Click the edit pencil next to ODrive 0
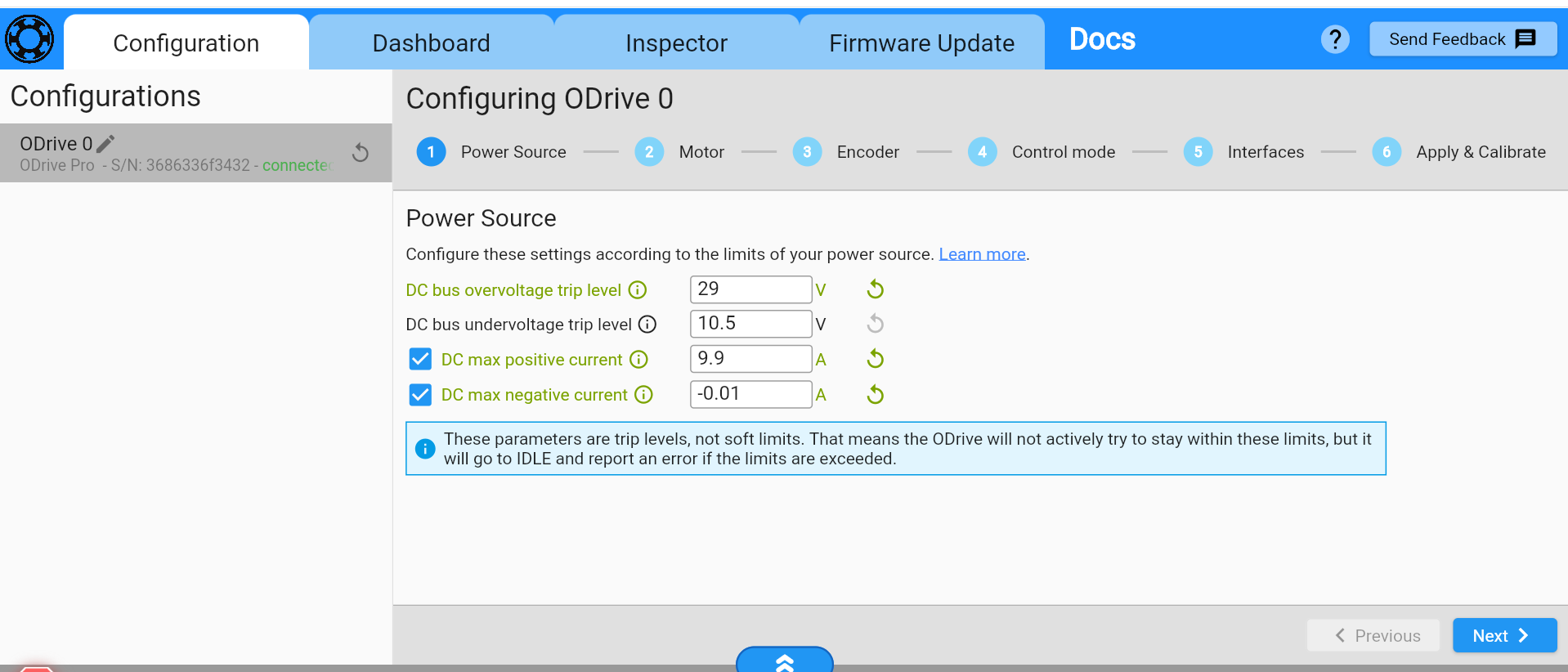Screen dimensions: 1568x672 click(x=105, y=144)
